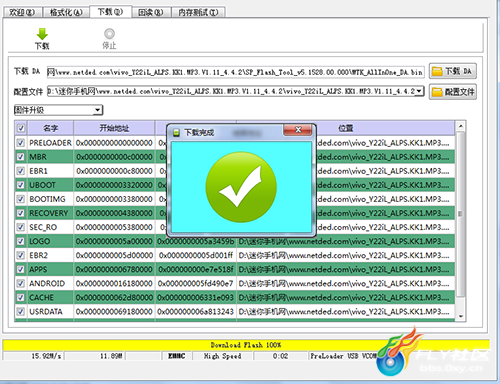Screen dimensions: 500x384
Task: Click the 0:02 elapsed time status entry
Action: 280,356
